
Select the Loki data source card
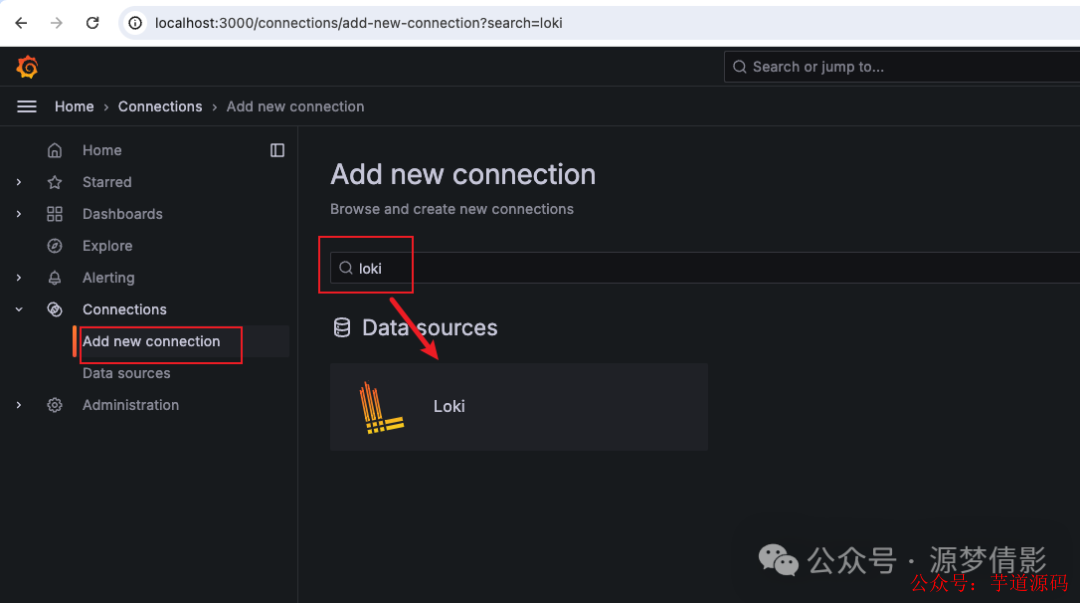point(519,407)
